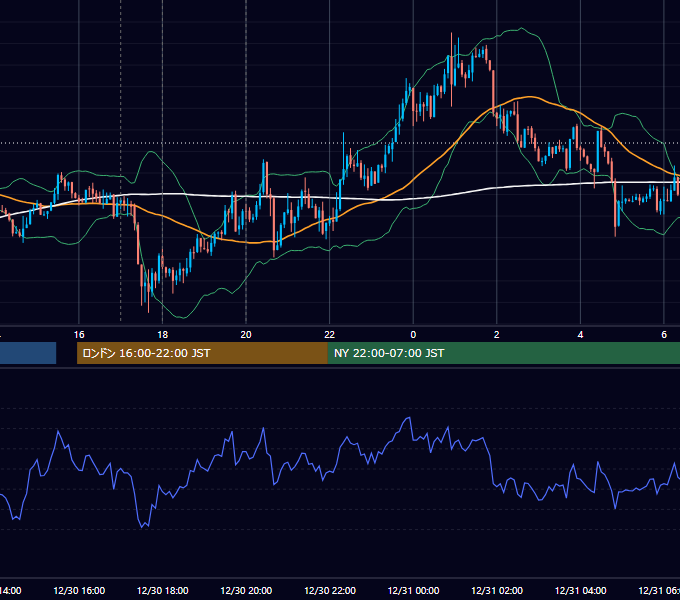
Task: Click the London 16:00-22:00 JST session bar
Action: click(202, 353)
